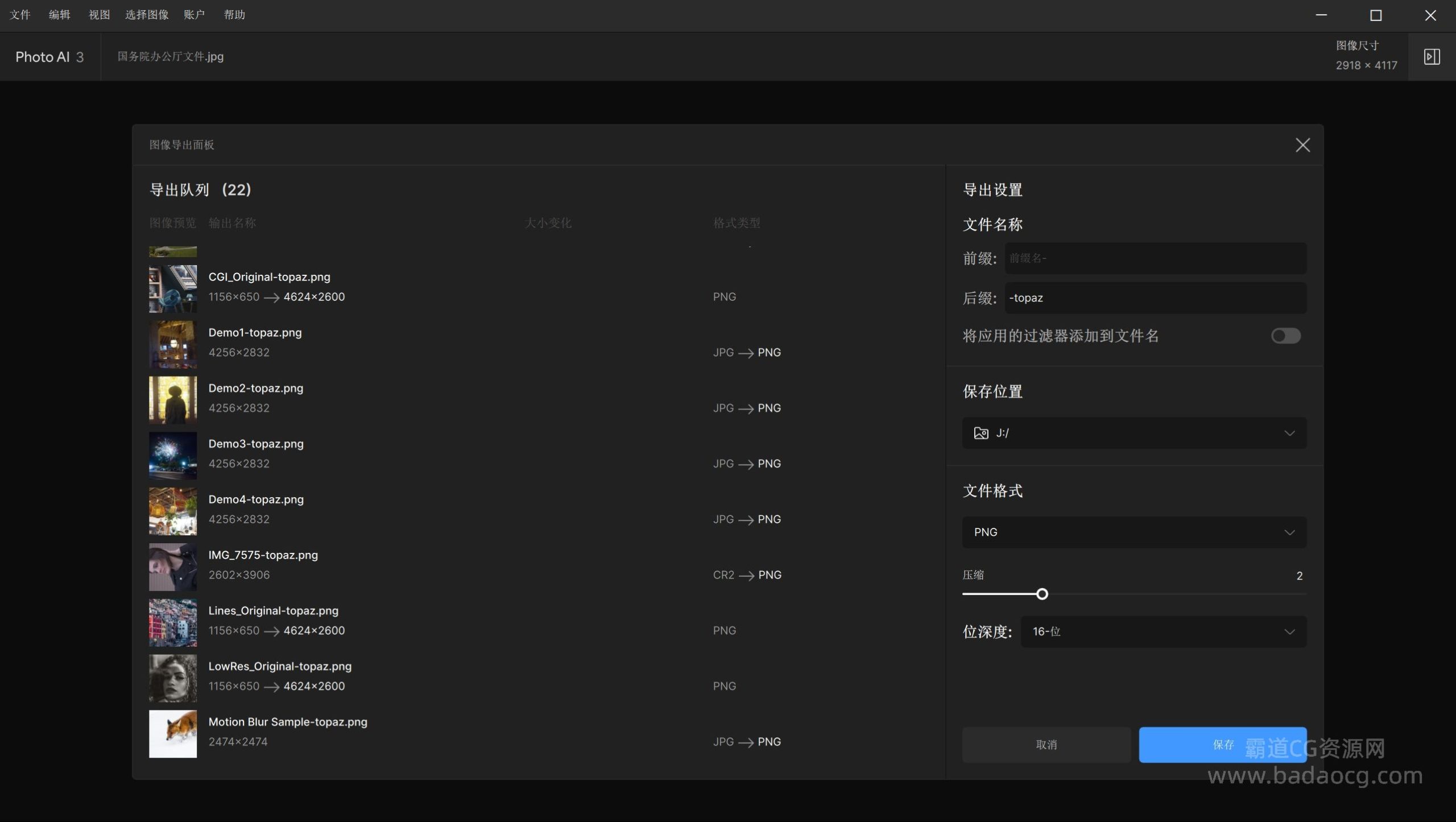Click the 导出队列 (22) heading
1456x822 pixels.
pos(200,190)
